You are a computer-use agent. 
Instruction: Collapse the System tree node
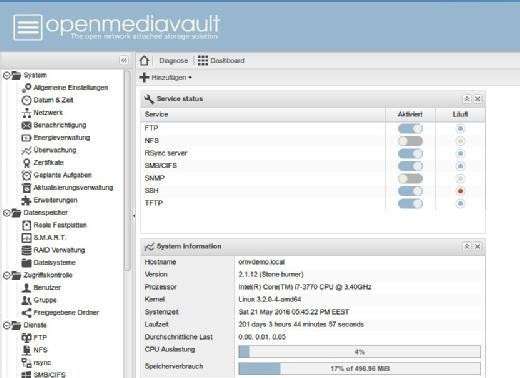7,75
